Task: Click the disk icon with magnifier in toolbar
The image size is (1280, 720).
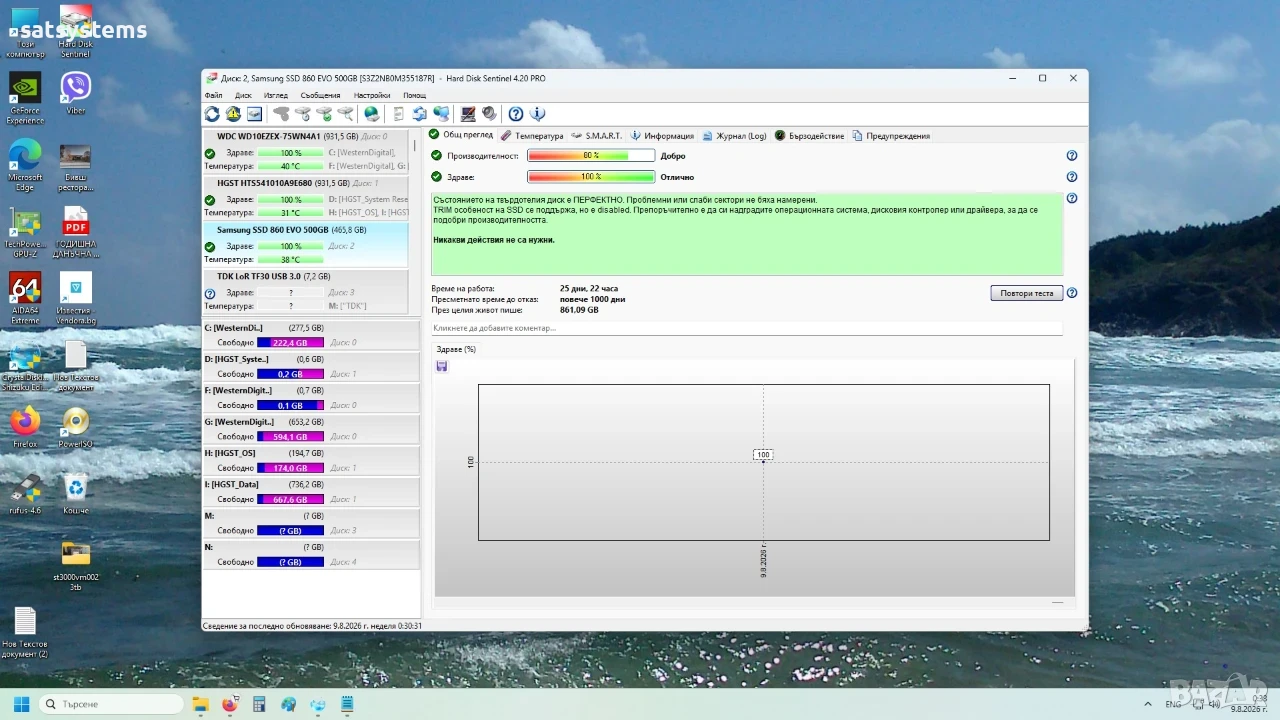Action: [345, 114]
